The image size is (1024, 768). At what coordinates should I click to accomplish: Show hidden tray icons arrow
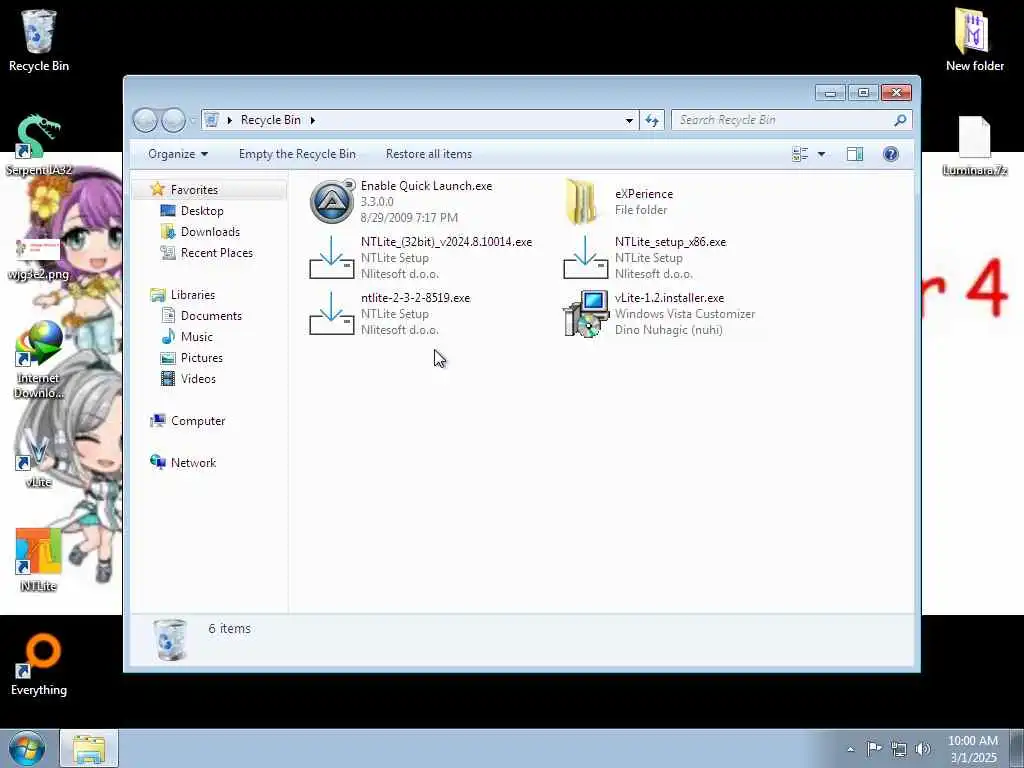(x=850, y=749)
